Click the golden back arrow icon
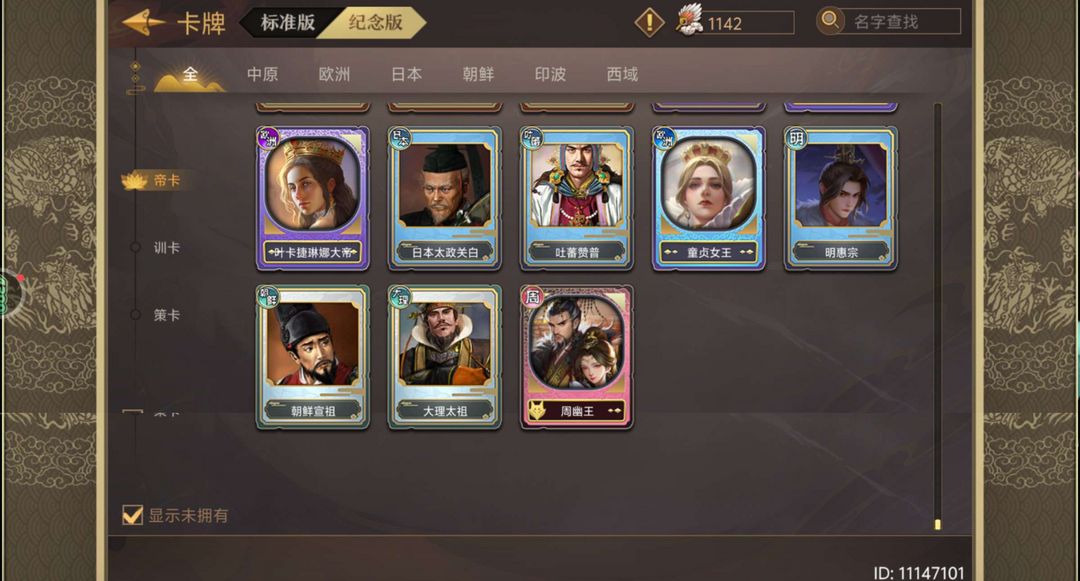 point(143,23)
